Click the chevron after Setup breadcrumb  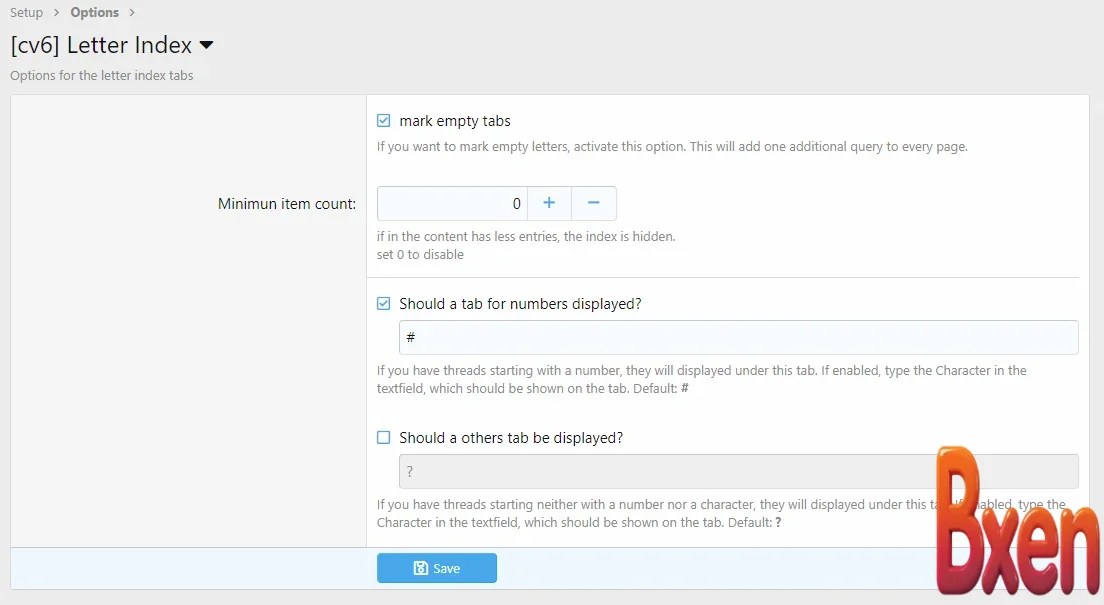57,13
